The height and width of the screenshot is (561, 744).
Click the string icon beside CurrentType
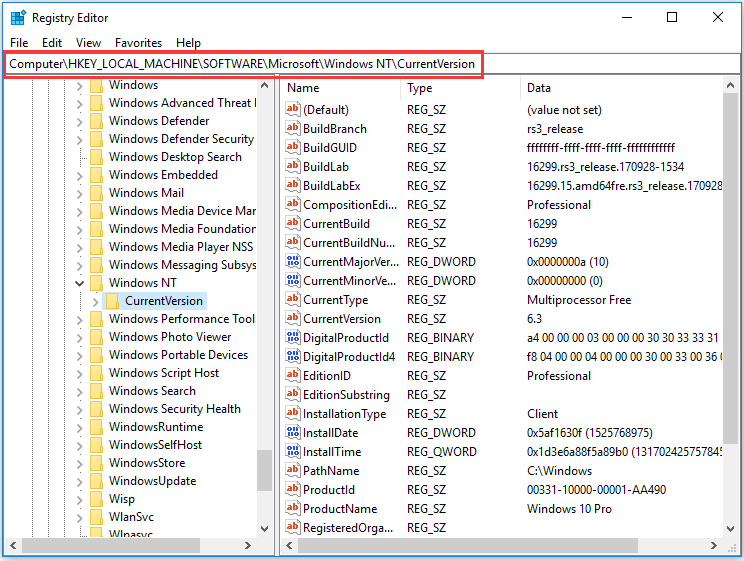(x=293, y=299)
